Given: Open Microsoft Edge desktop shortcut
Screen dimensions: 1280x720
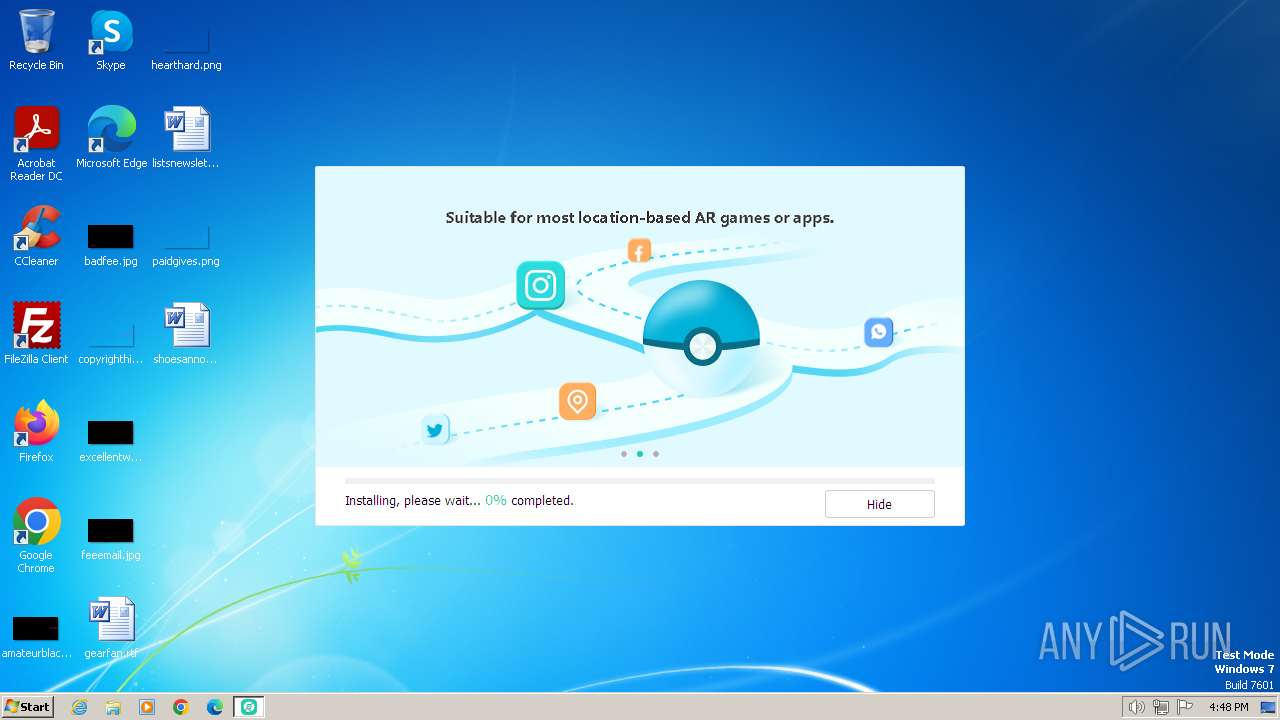Looking at the screenshot, I should point(111,138).
